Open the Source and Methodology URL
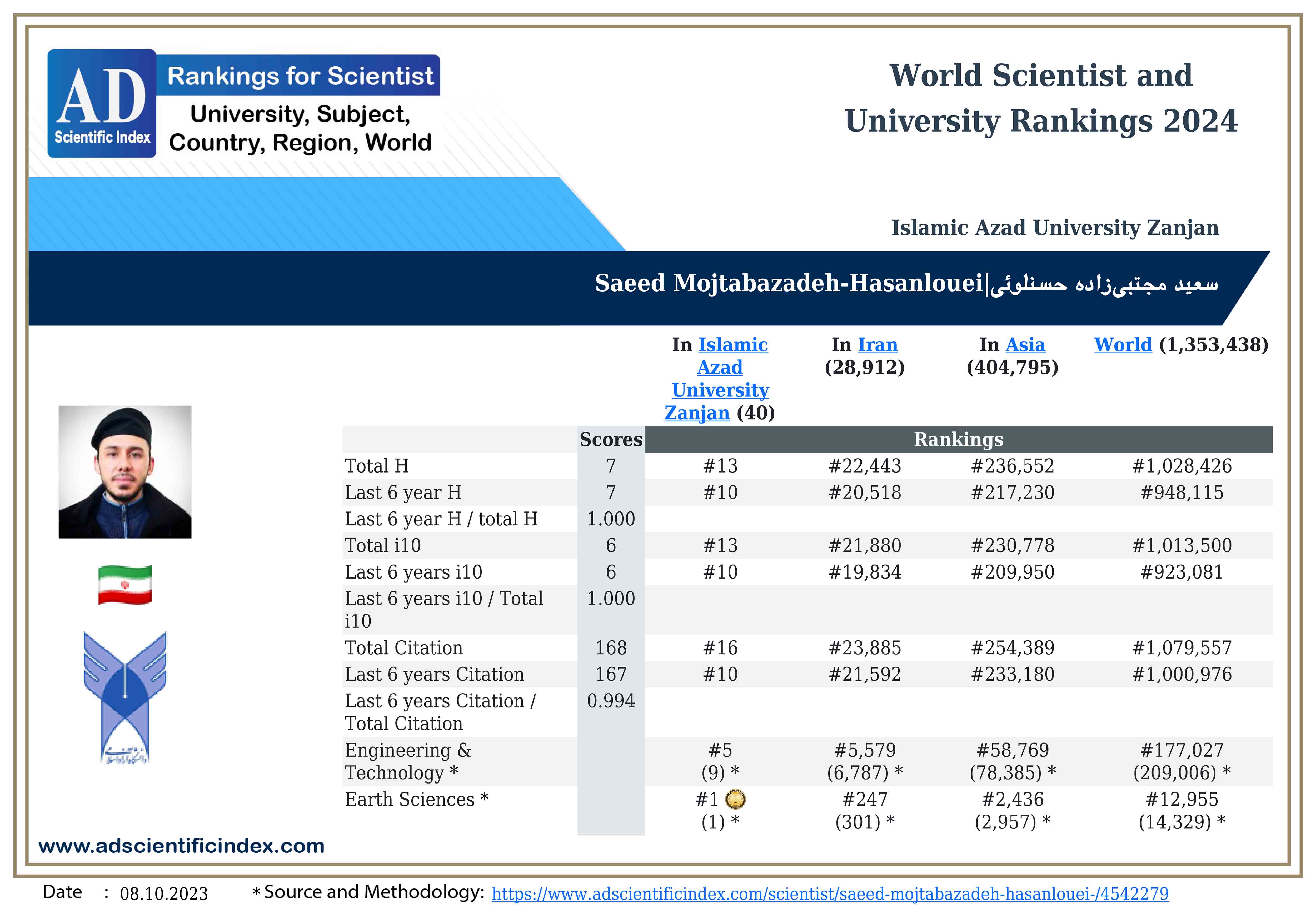 (x=830, y=894)
